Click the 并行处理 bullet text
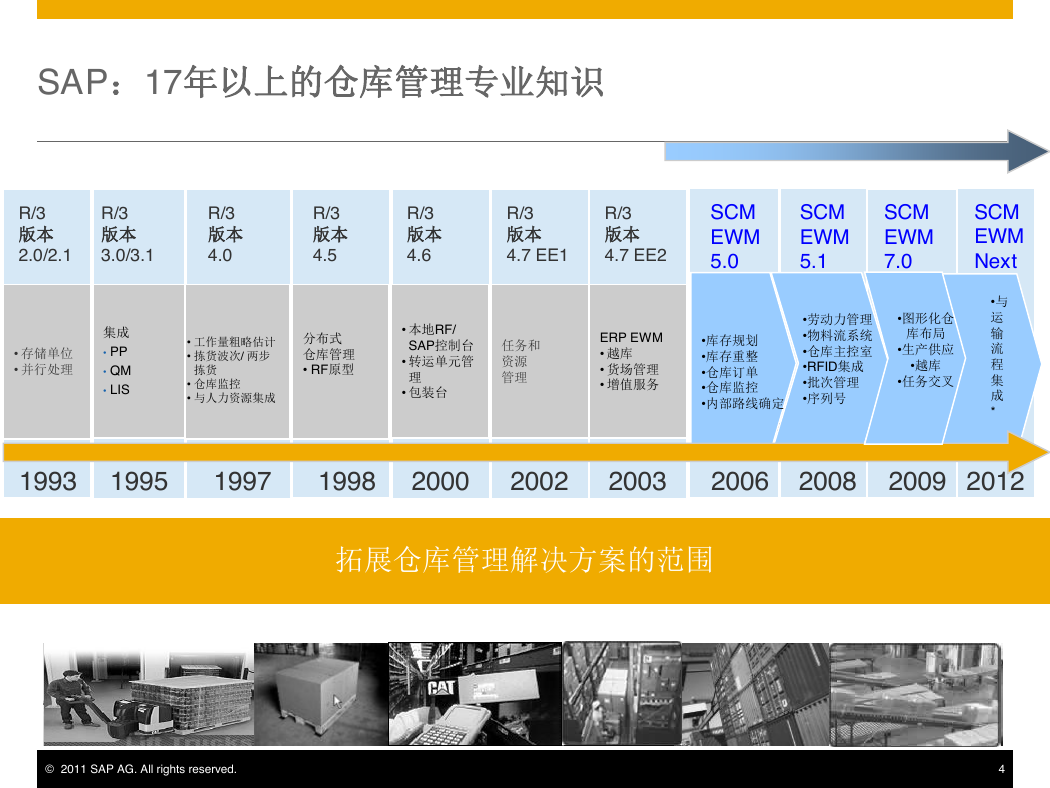1050x788 pixels. coord(44,369)
